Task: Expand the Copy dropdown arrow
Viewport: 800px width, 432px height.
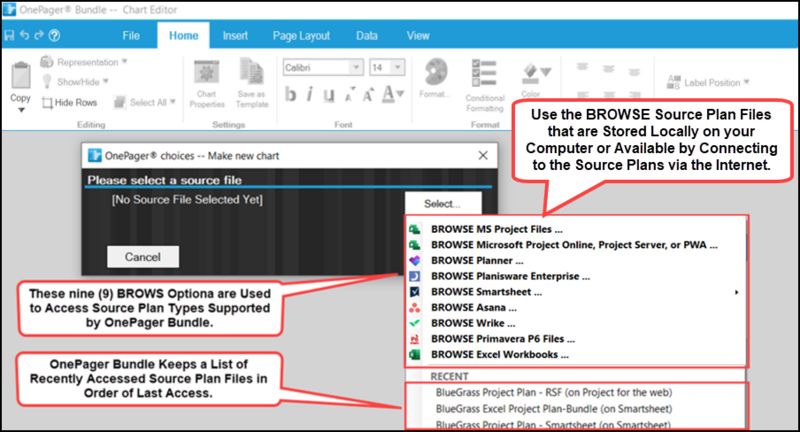Action: tap(21, 110)
